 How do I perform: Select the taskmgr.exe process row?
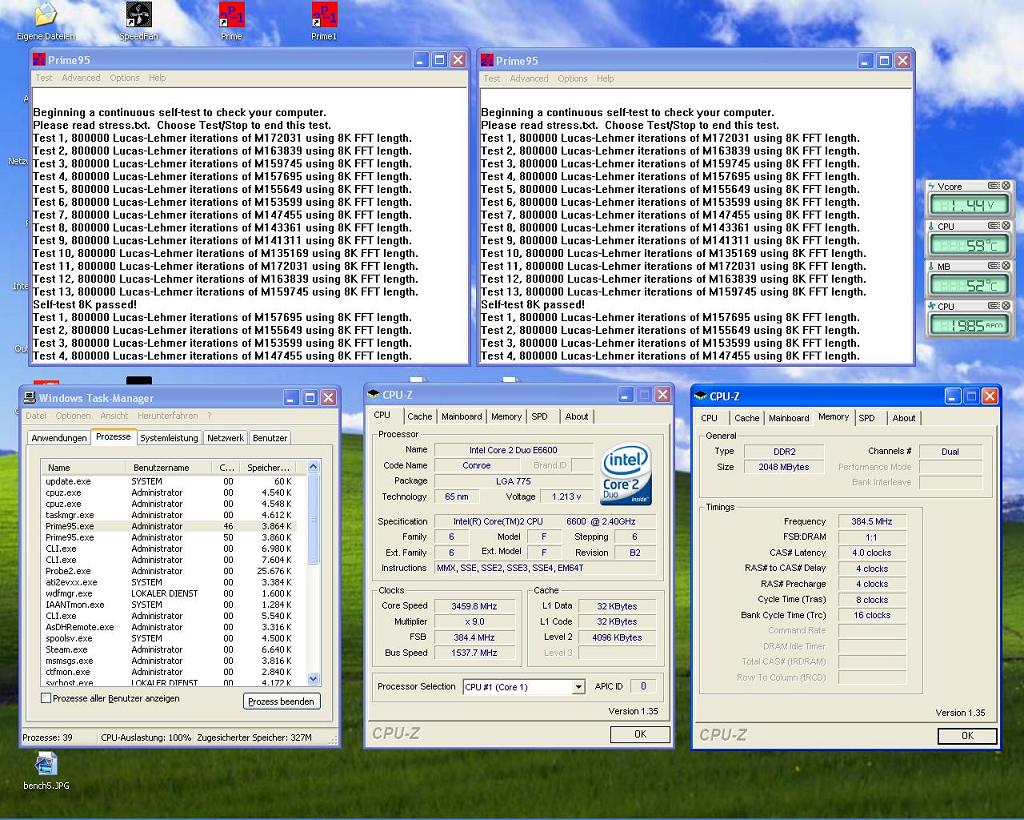169,514
